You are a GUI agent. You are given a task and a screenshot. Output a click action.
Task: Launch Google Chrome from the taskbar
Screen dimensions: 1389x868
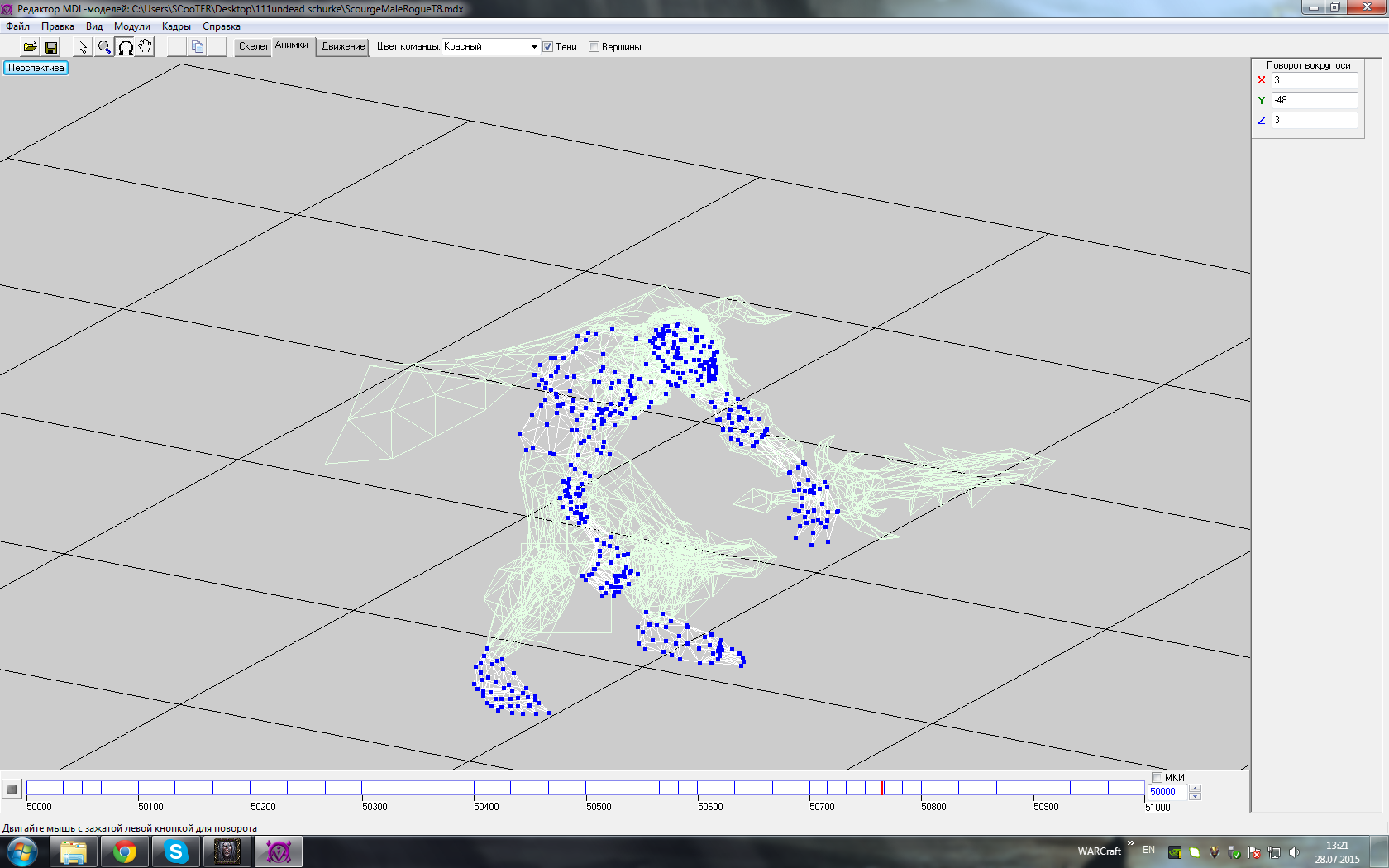[125, 851]
